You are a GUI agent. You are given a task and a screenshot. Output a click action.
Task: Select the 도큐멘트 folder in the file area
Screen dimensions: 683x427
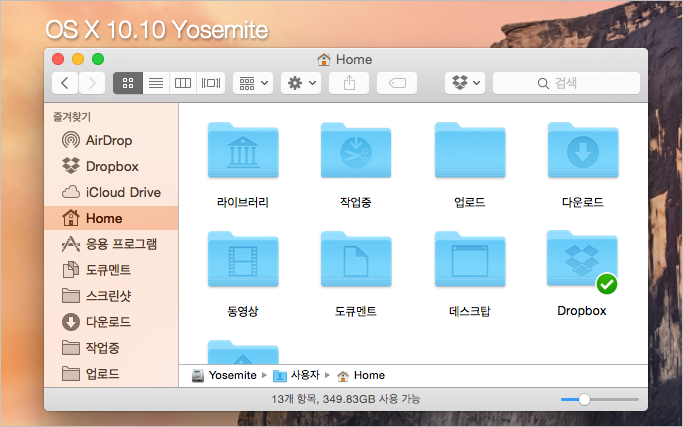(x=356, y=259)
